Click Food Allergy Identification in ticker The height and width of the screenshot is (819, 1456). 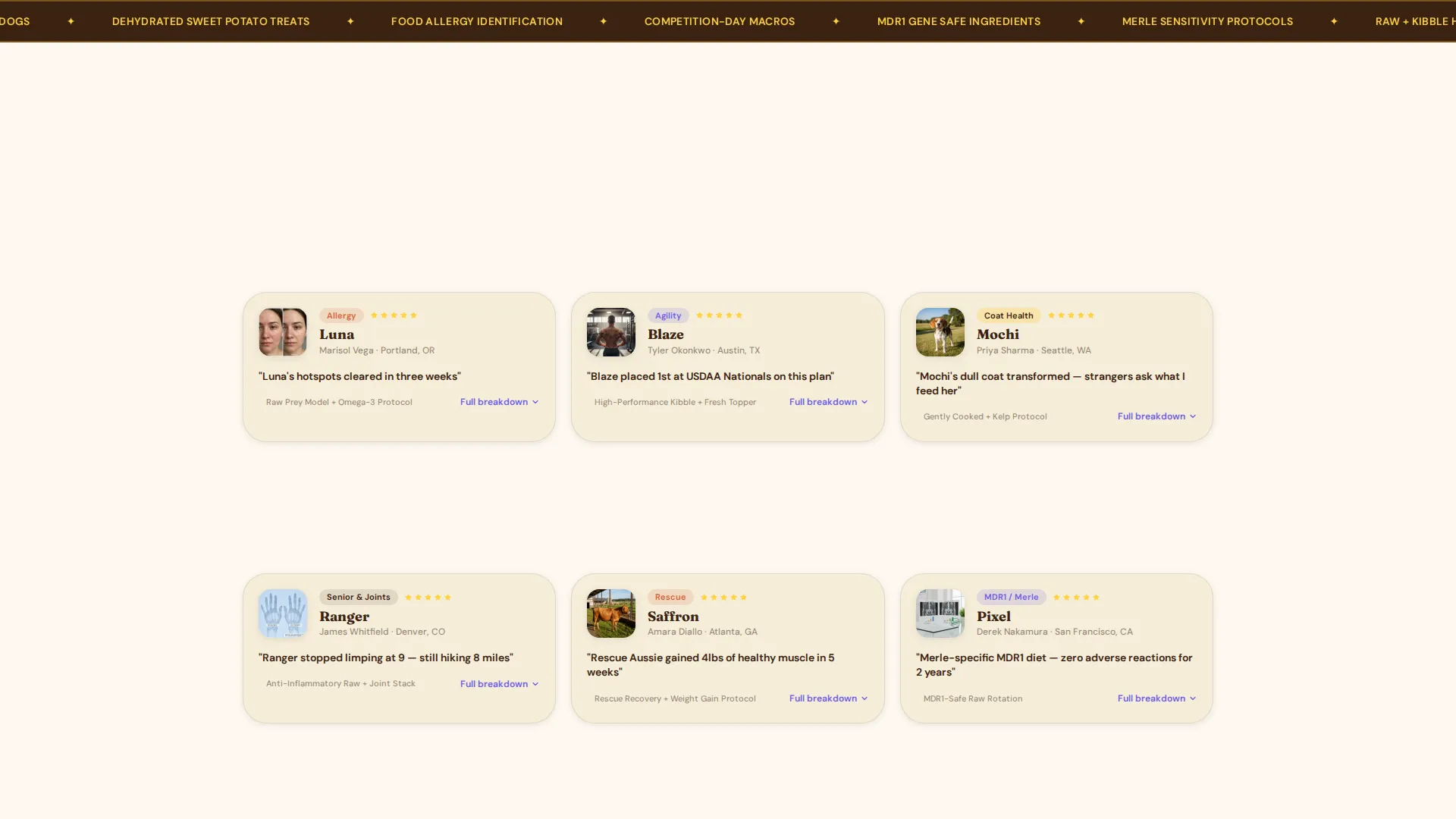[x=477, y=21]
